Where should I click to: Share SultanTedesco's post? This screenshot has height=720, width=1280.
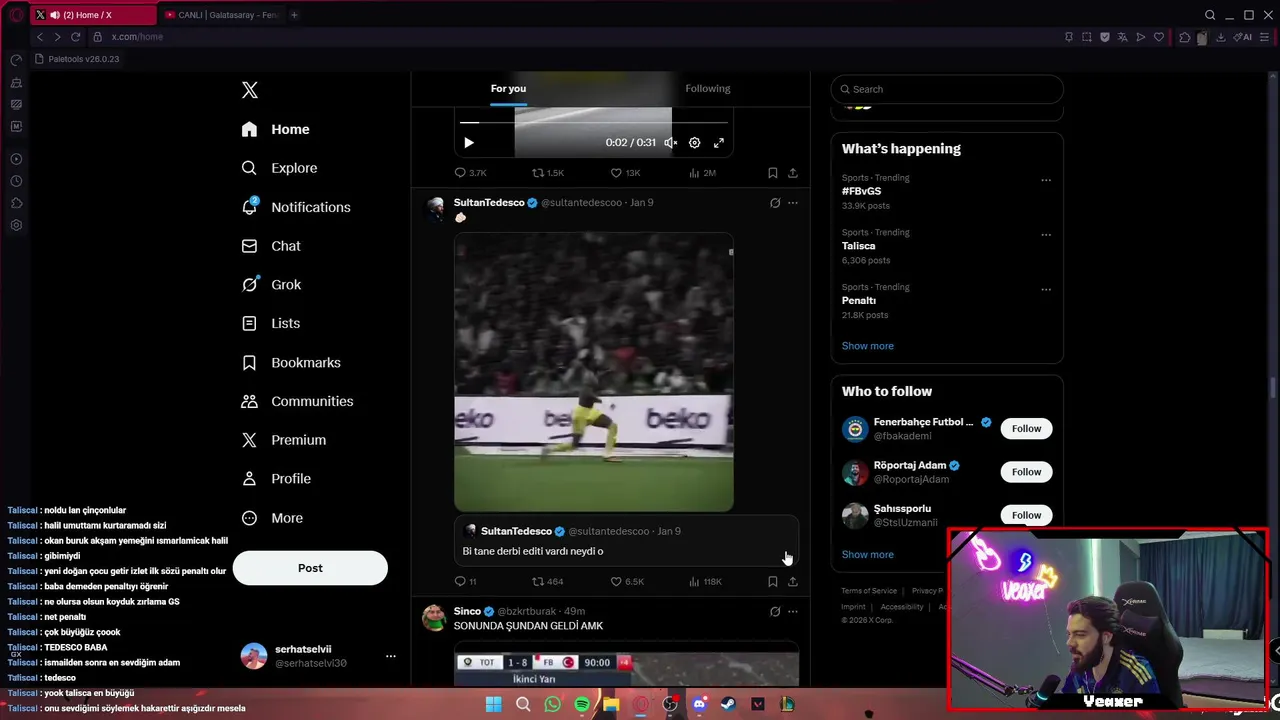tap(793, 581)
